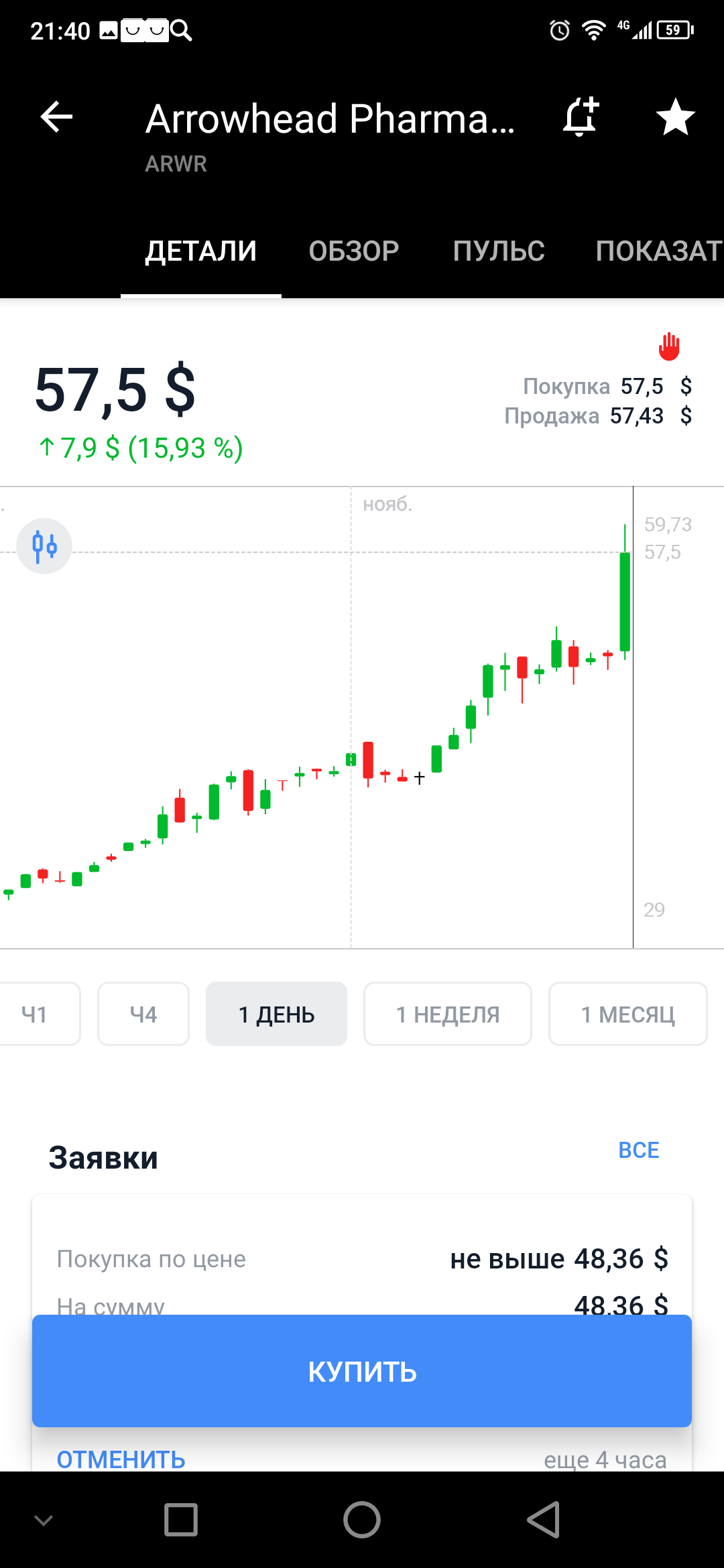Tap the latest tall green candle
The image size is (724, 1568).
625,601
